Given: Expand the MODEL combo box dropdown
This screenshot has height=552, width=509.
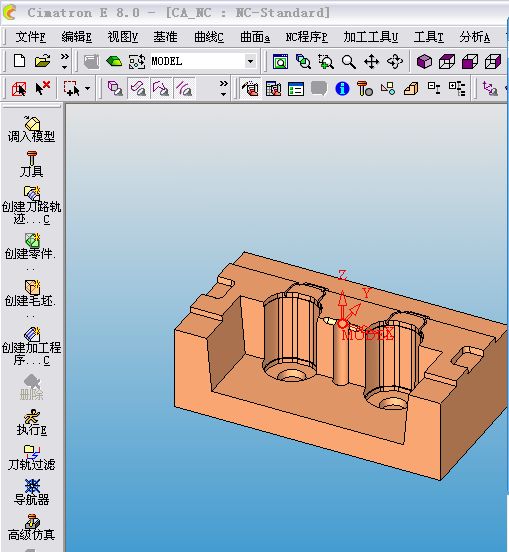Looking at the screenshot, I should pyautogui.click(x=250, y=62).
